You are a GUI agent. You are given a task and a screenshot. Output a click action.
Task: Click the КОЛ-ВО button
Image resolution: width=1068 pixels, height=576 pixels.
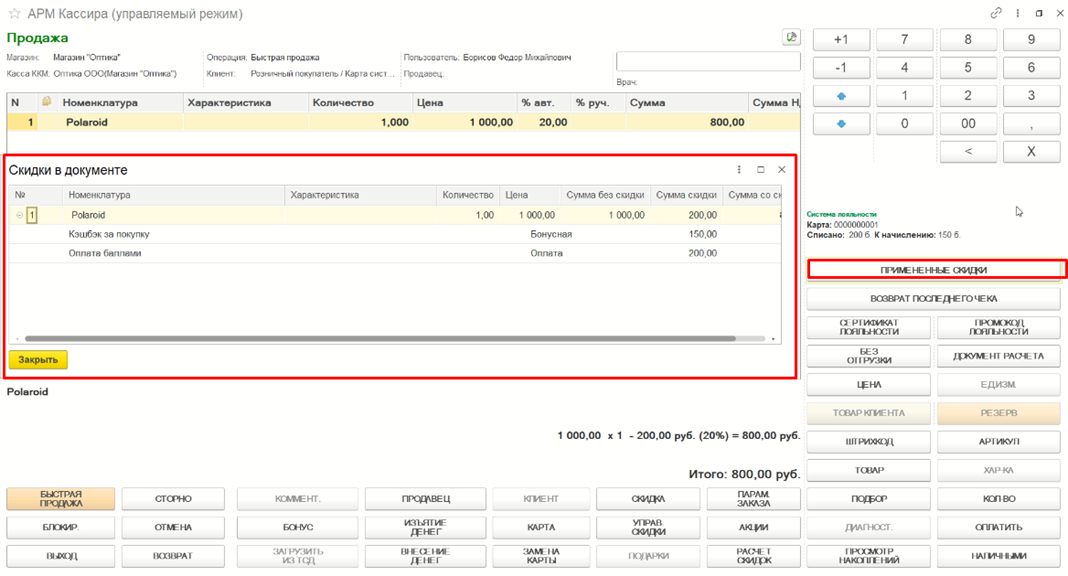(999, 498)
